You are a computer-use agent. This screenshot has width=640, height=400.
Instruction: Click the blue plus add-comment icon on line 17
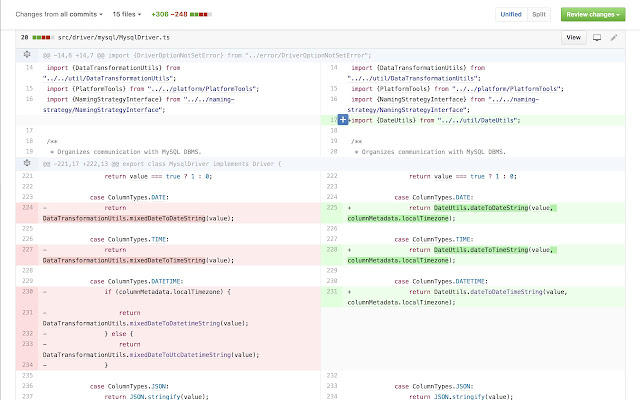click(x=343, y=120)
